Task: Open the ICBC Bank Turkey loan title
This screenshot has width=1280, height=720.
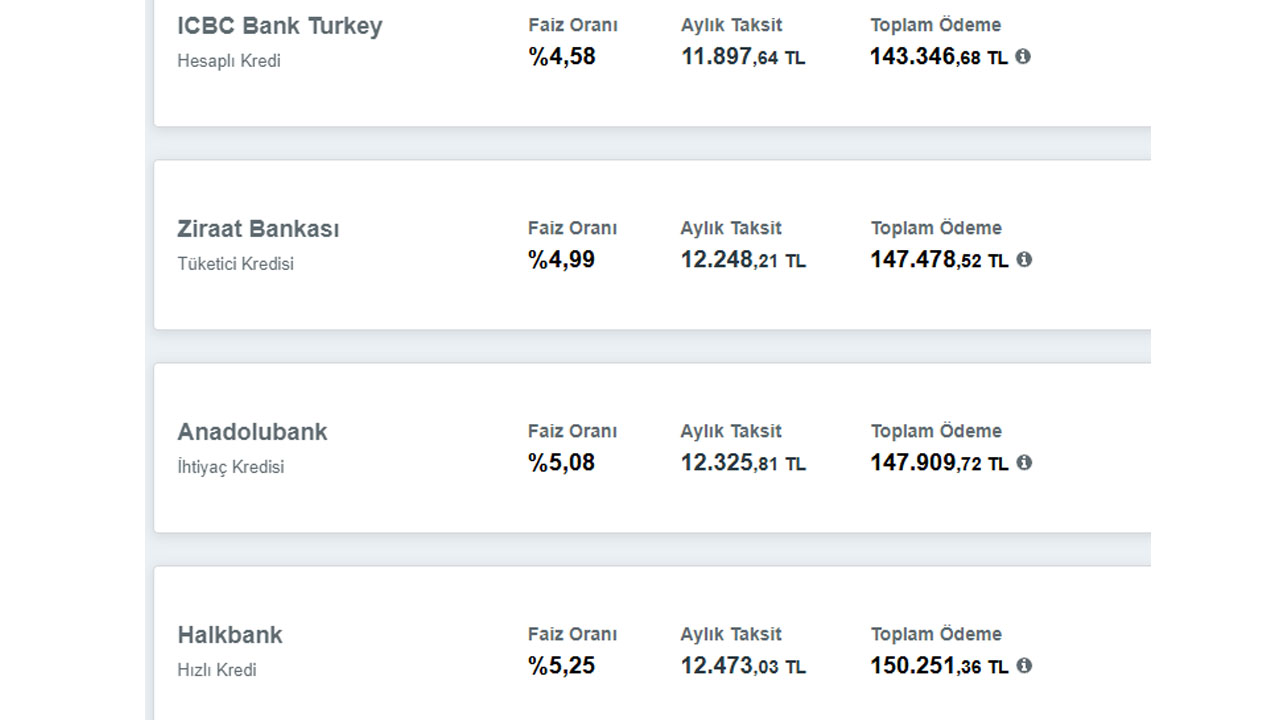Action: 280,26
